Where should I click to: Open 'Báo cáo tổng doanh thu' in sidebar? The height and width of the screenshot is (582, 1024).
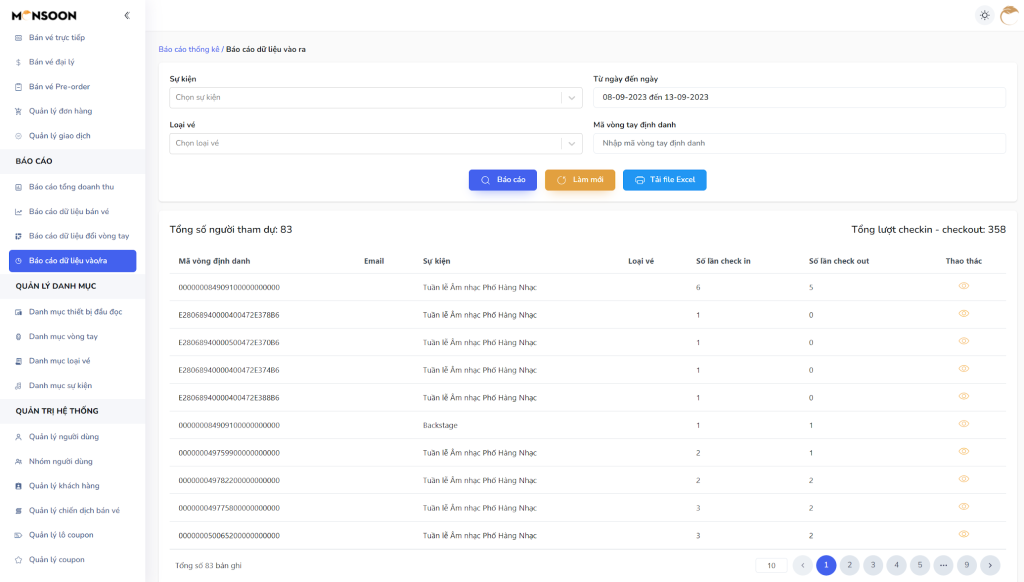tap(71, 187)
